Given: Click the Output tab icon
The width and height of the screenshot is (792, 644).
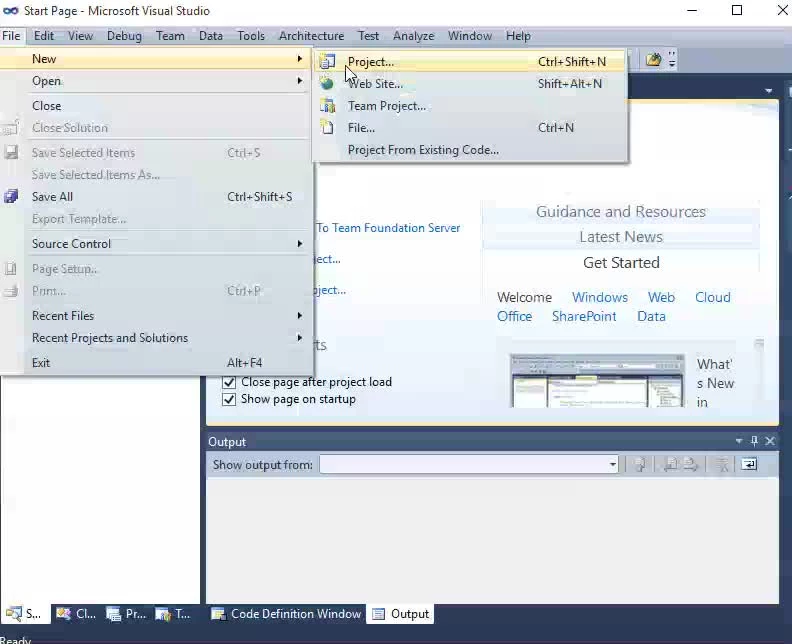Looking at the screenshot, I should pyautogui.click(x=378, y=614).
